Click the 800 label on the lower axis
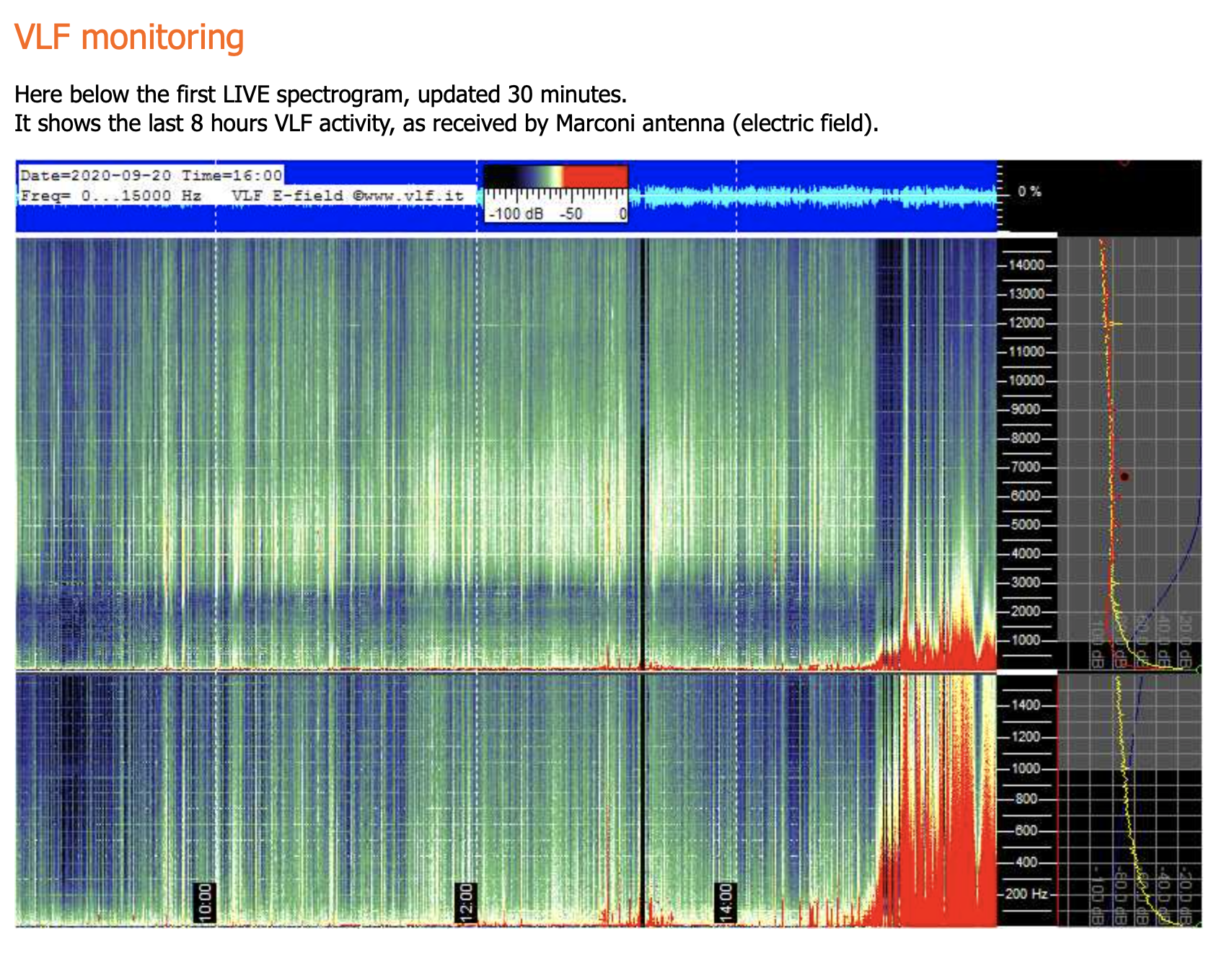Screen dimensions: 1232x965 click(x=1026, y=799)
